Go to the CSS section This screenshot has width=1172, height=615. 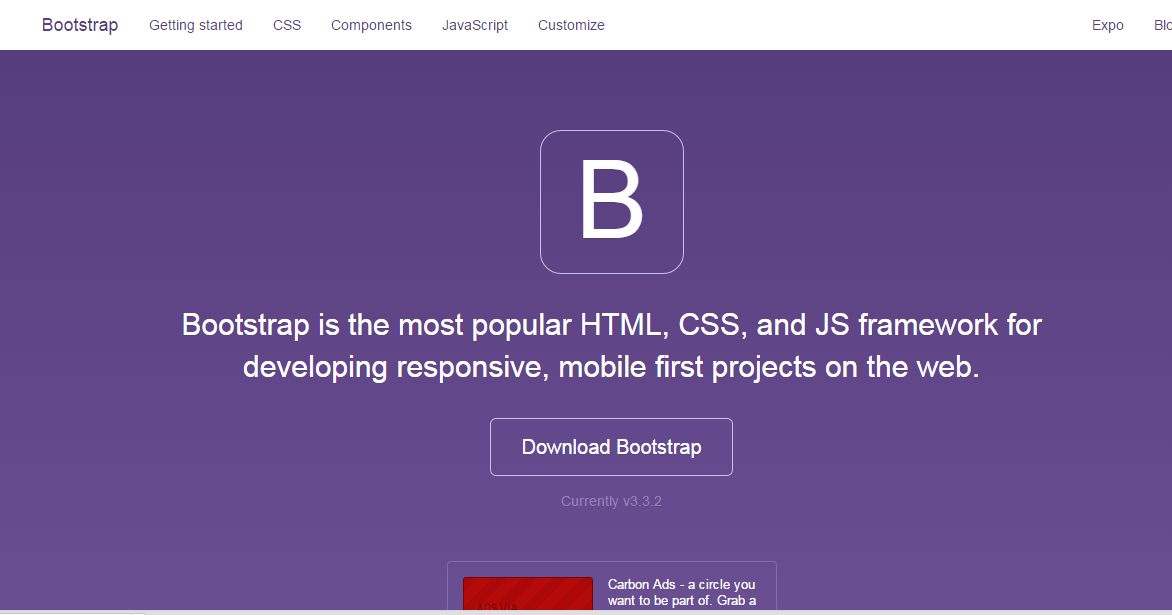click(287, 25)
